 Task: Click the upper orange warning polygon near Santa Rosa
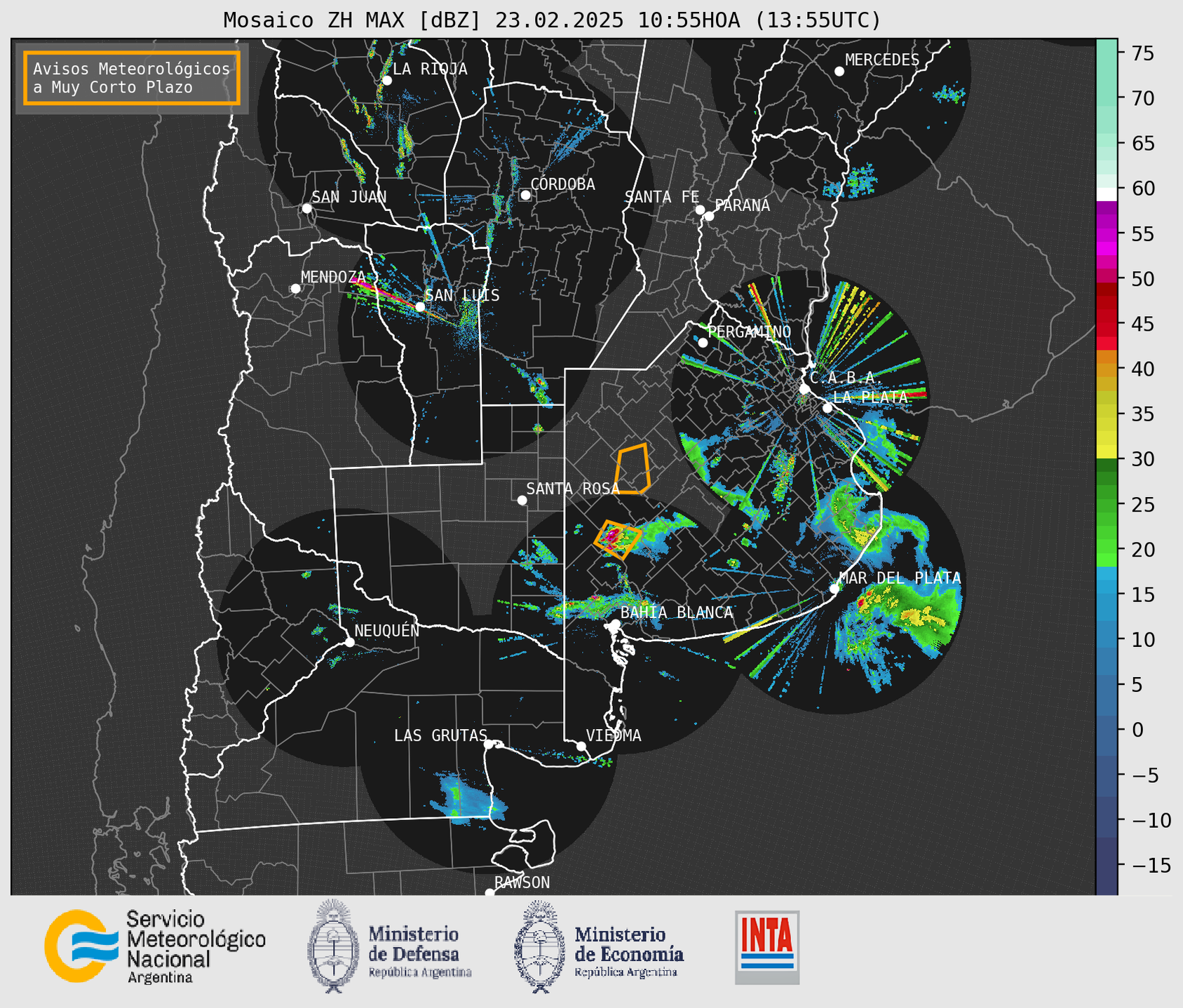[x=633, y=468]
